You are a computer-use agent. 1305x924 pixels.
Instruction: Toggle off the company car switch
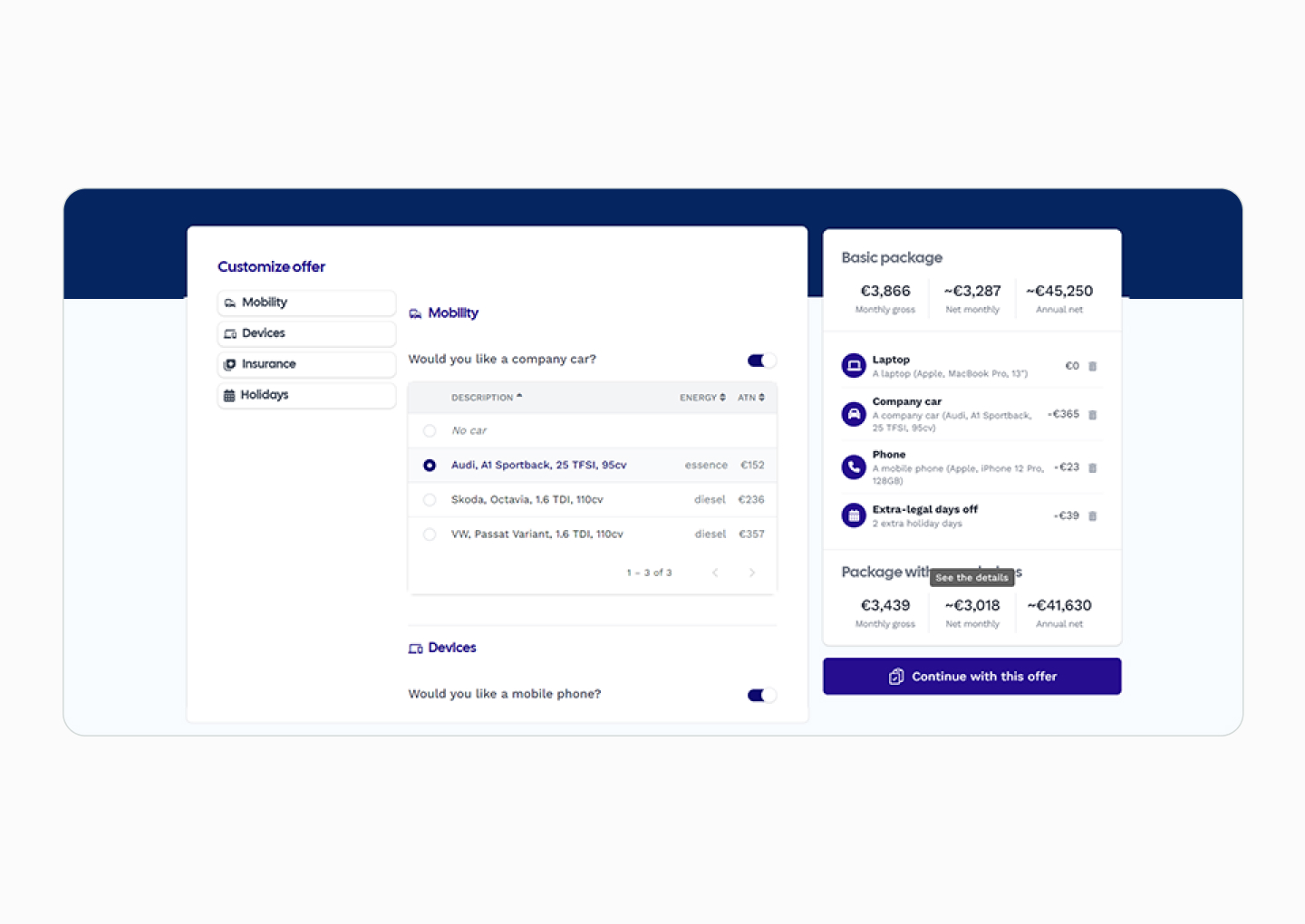click(x=761, y=361)
